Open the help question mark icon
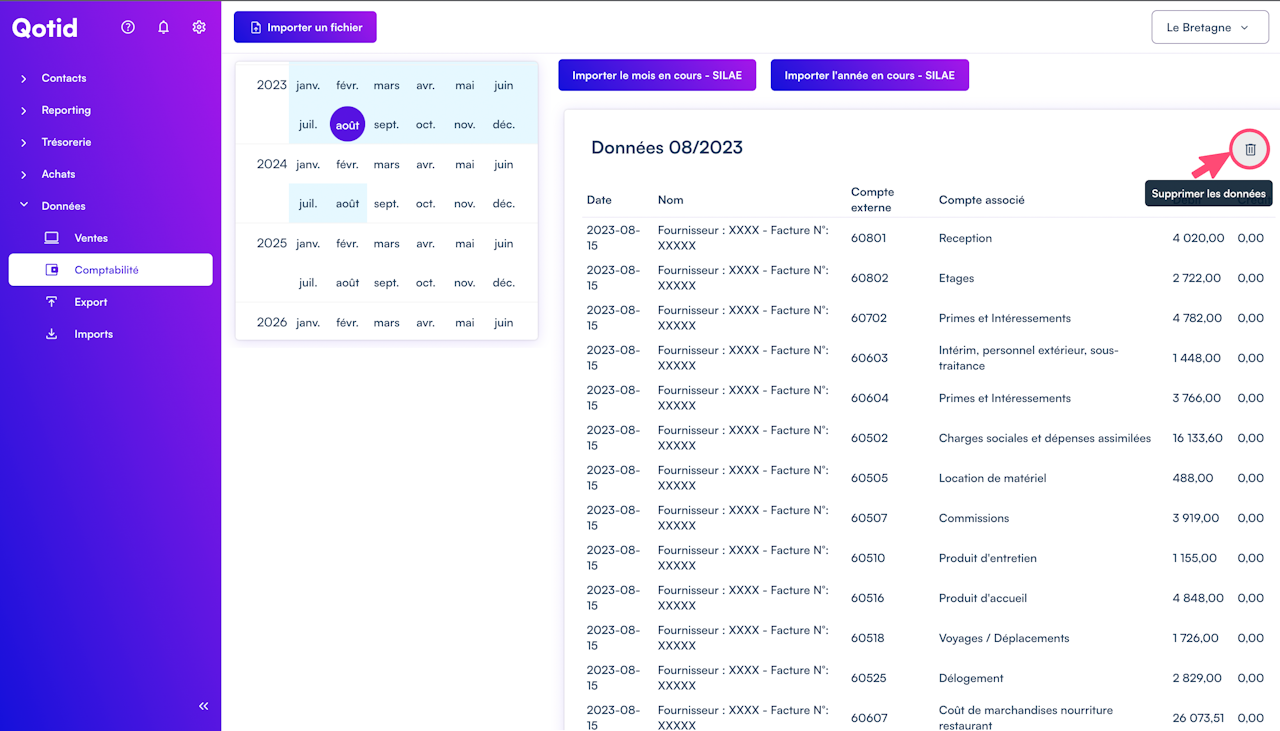 [128, 27]
